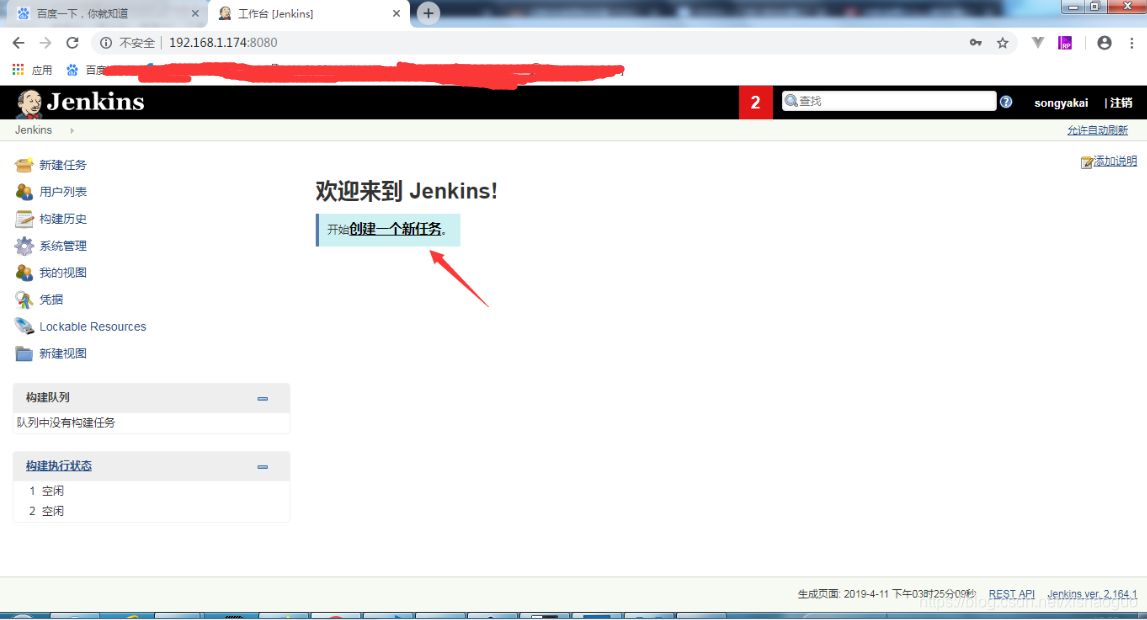Click the saved password key icon
1147x620 pixels.
tap(976, 43)
